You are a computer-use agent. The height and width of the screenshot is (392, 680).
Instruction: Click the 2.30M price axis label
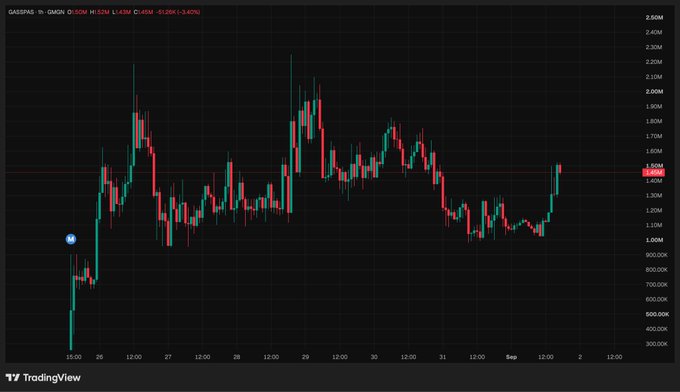click(654, 47)
